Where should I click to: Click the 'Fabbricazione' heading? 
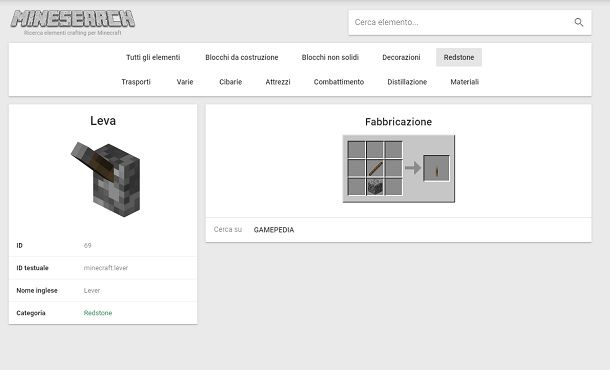click(x=398, y=122)
